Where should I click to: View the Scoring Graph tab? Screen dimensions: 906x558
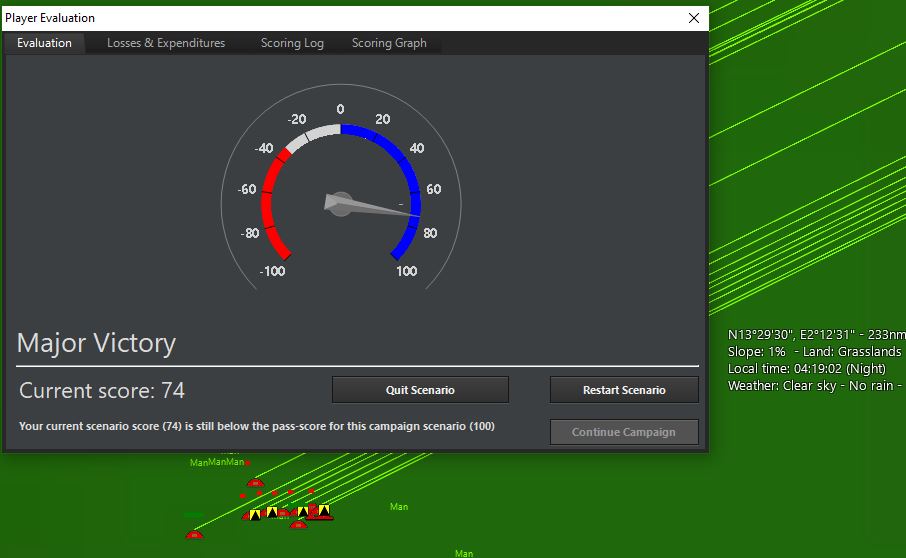pos(389,43)
